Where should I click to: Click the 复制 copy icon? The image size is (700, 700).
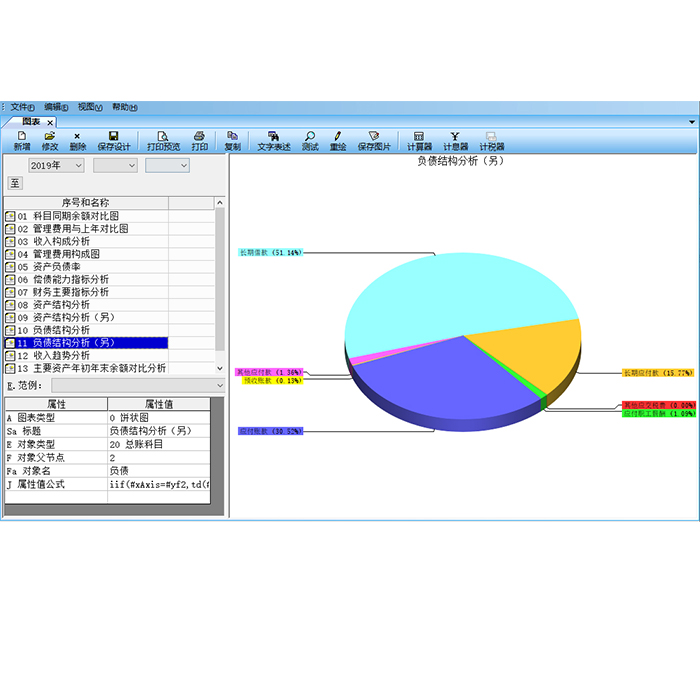pyautogui.click(x=232, y=140)
